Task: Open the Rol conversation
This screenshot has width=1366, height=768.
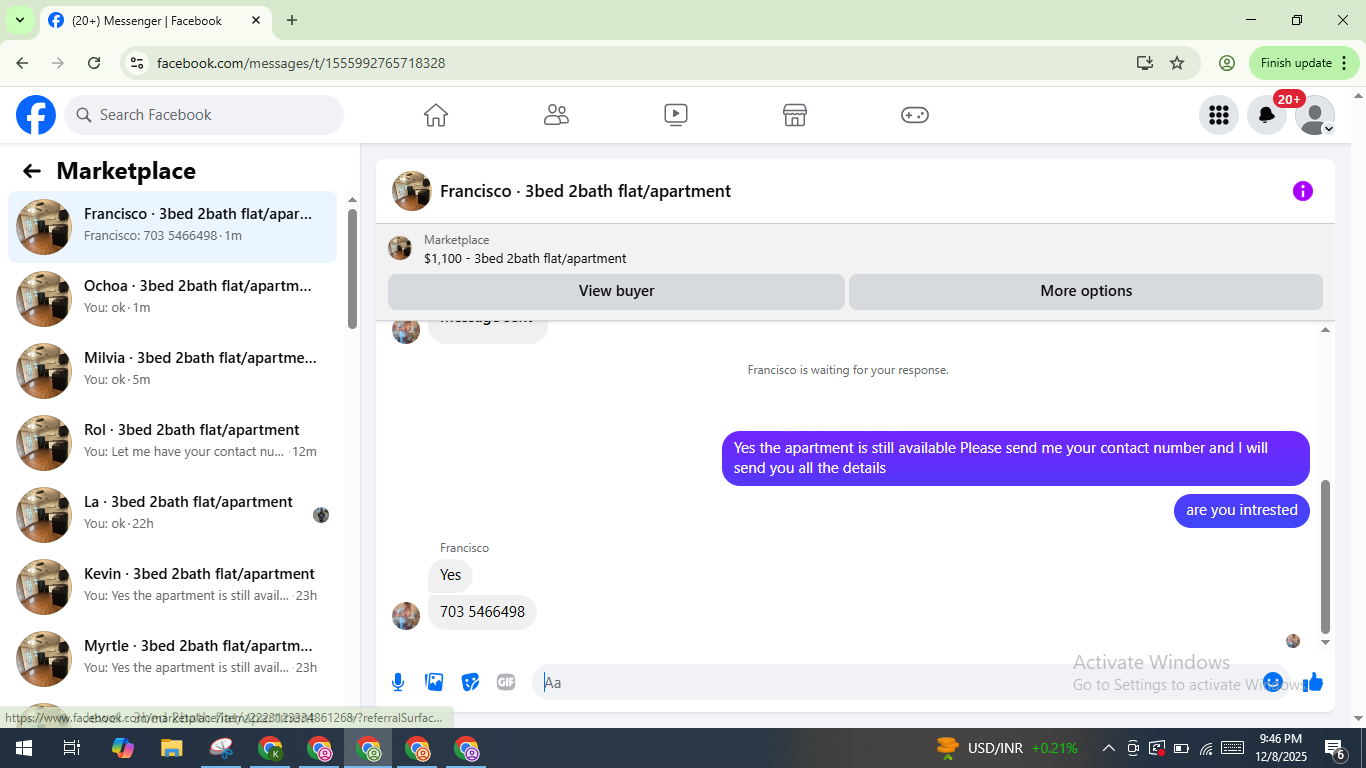Action: pos(172,443)
